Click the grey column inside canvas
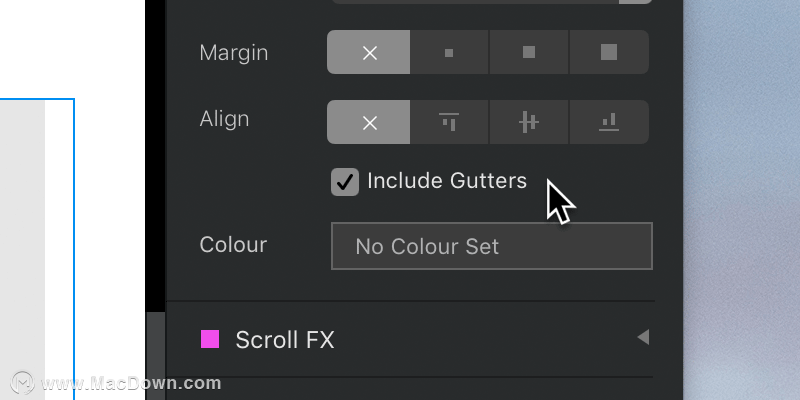This screenshot has width=800, height=400. tap(22, 249)
